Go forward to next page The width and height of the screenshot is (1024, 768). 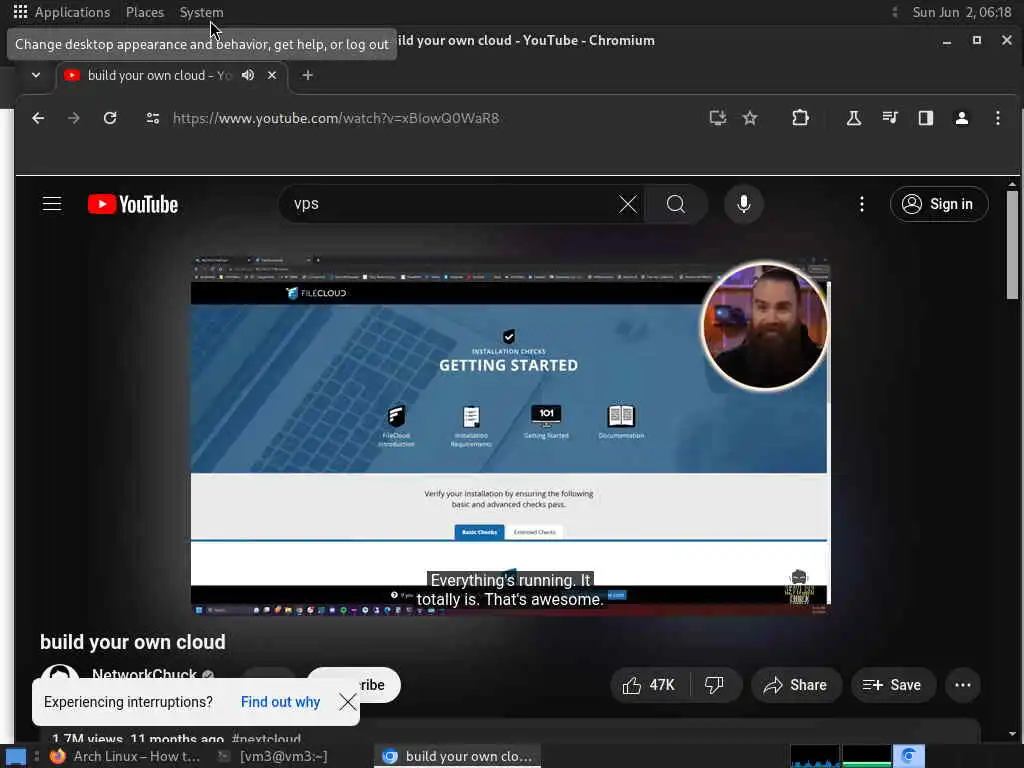74,118
